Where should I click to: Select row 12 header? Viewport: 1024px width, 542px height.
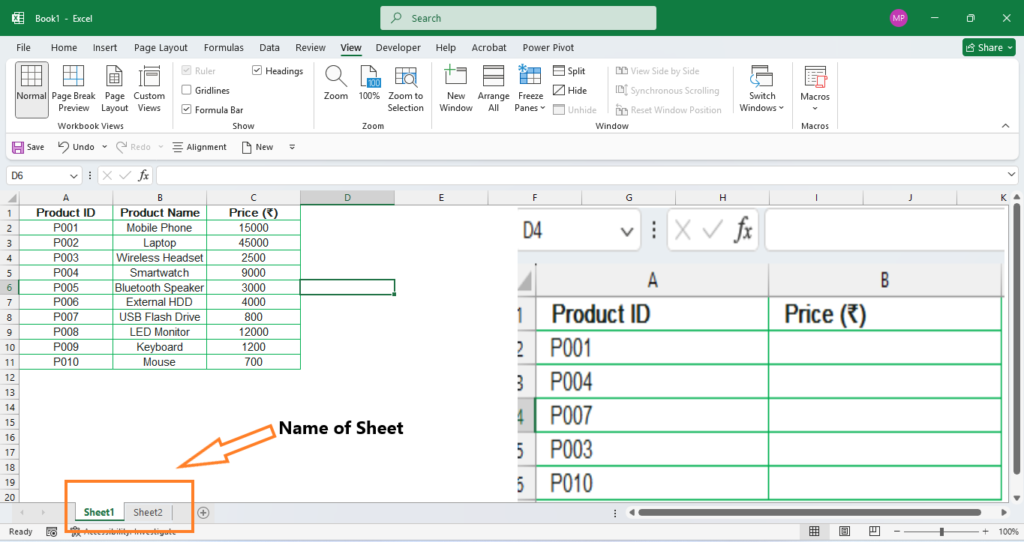[x=10, y=377]
